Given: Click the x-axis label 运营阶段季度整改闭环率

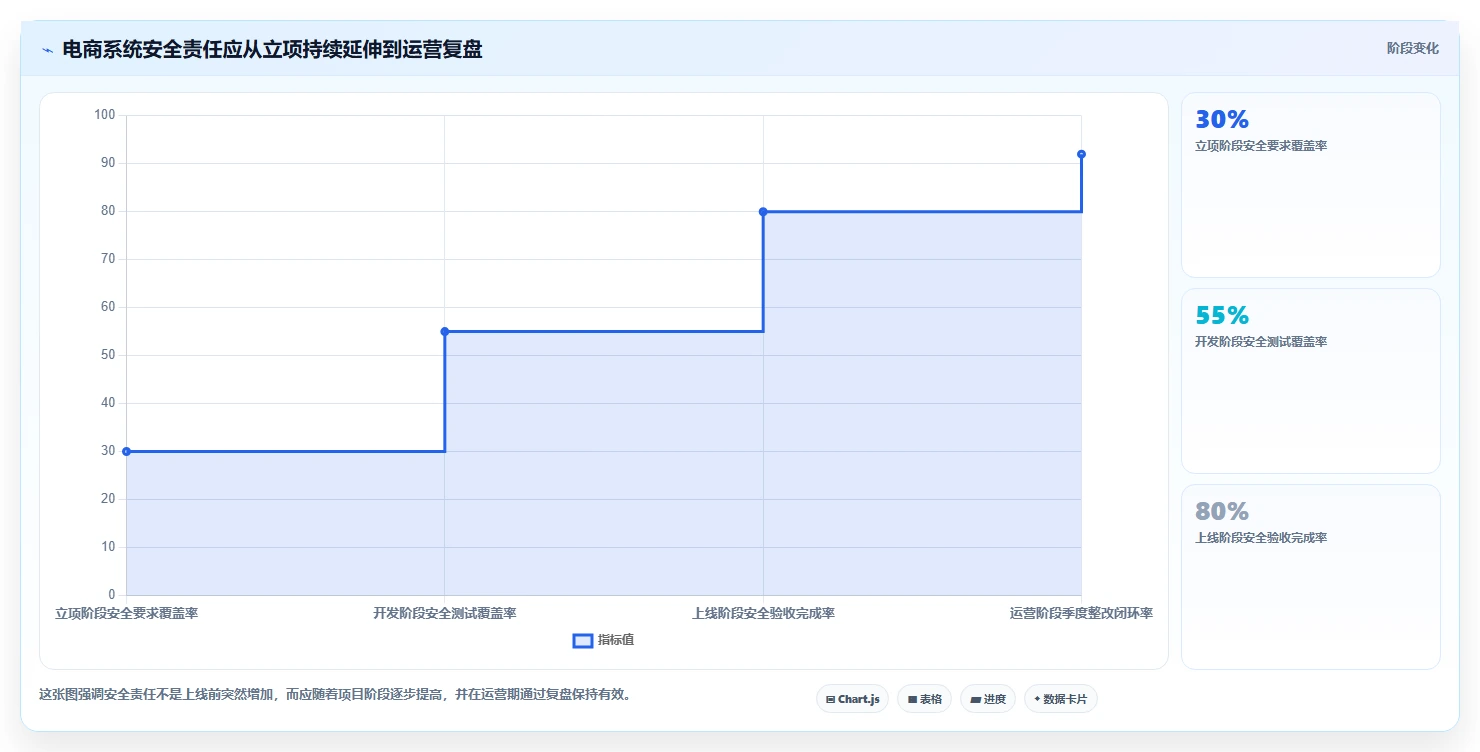Looking at the screenshot, I should pyautogui.click(x=1081, y=613).
